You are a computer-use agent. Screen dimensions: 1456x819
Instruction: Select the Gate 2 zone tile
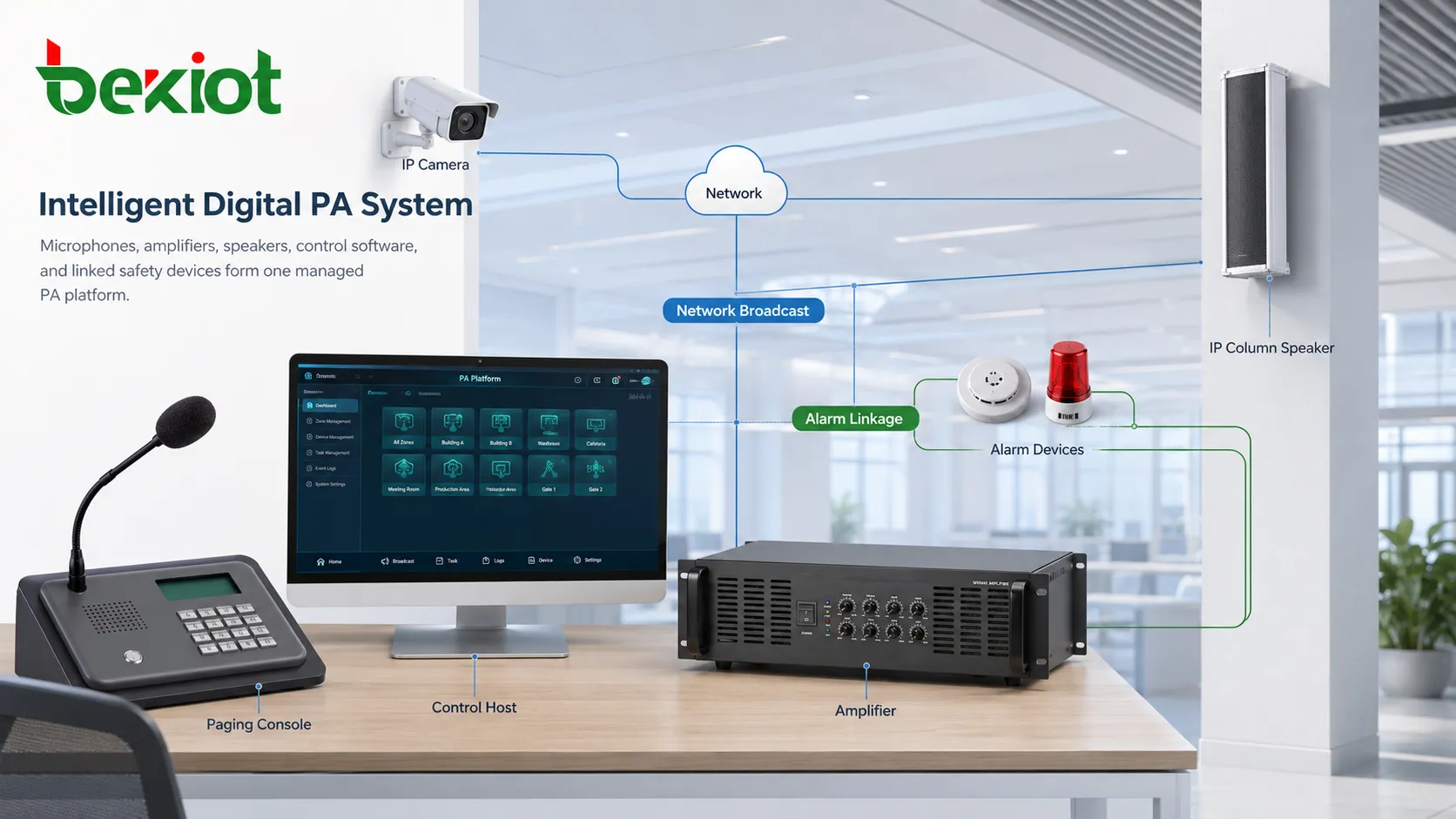[x=596, y=475]
